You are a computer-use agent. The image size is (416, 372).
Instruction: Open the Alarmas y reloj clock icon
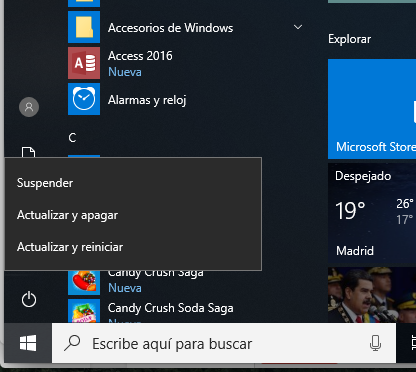pyautogui.click(x=84, y=99)
